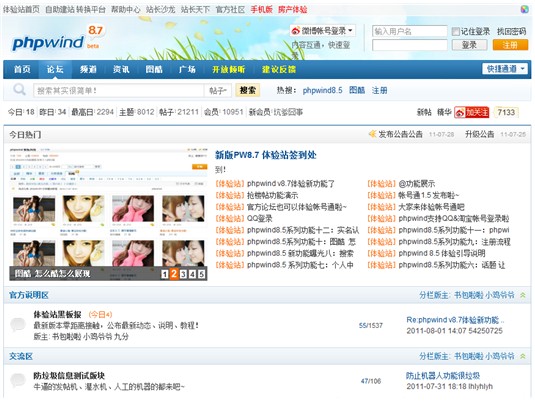This screenshot has width=535, height=402.
Task: Click the 找回密码 link
Action: (x=511, y=32)
